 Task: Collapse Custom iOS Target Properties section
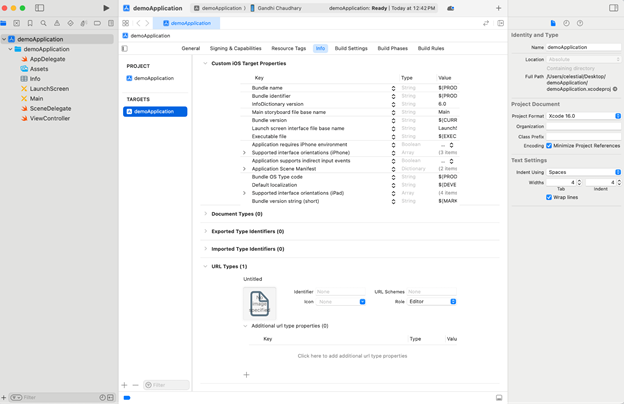(205, 63)
